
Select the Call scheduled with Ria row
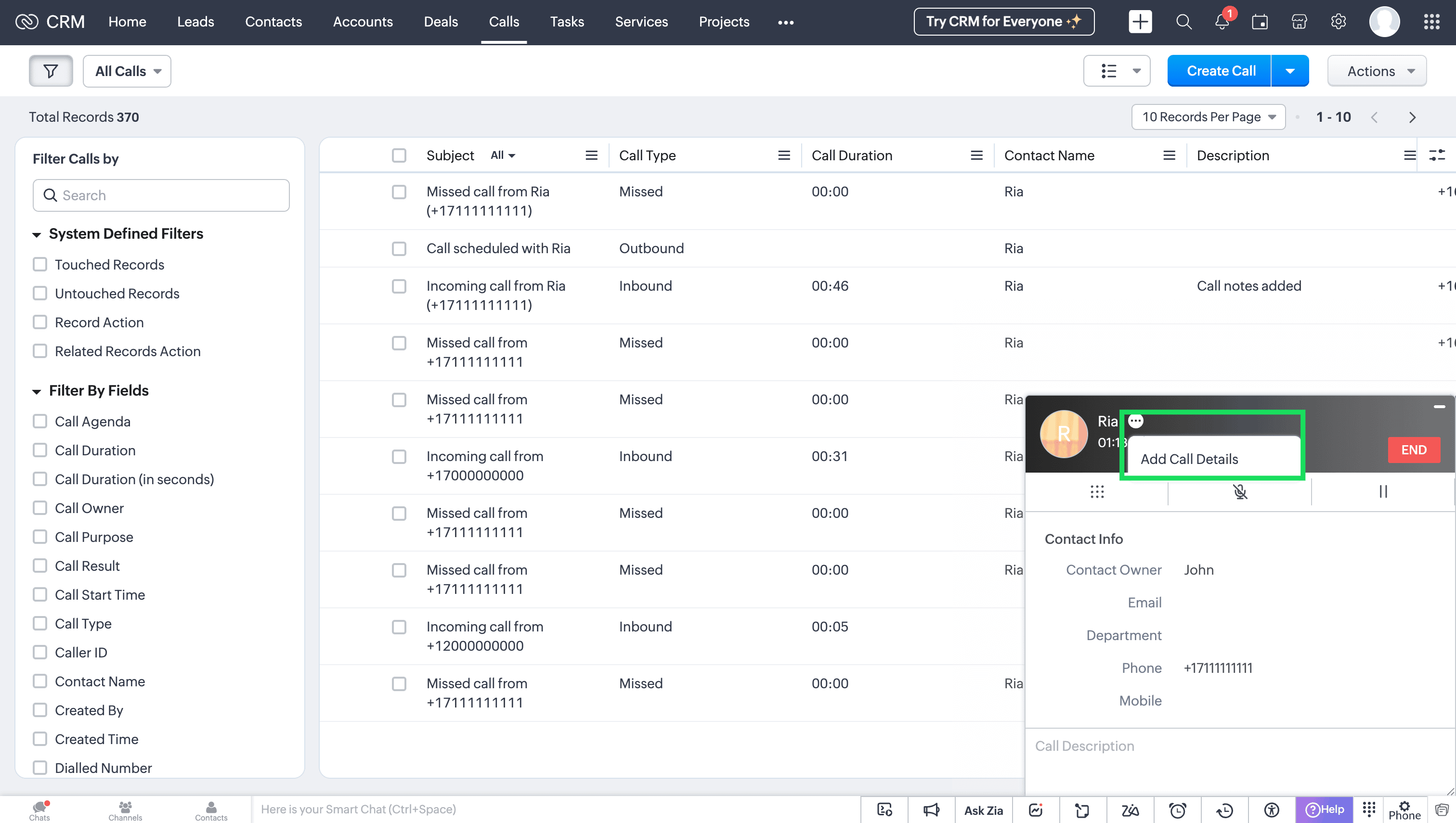click(x=399, y=249)
